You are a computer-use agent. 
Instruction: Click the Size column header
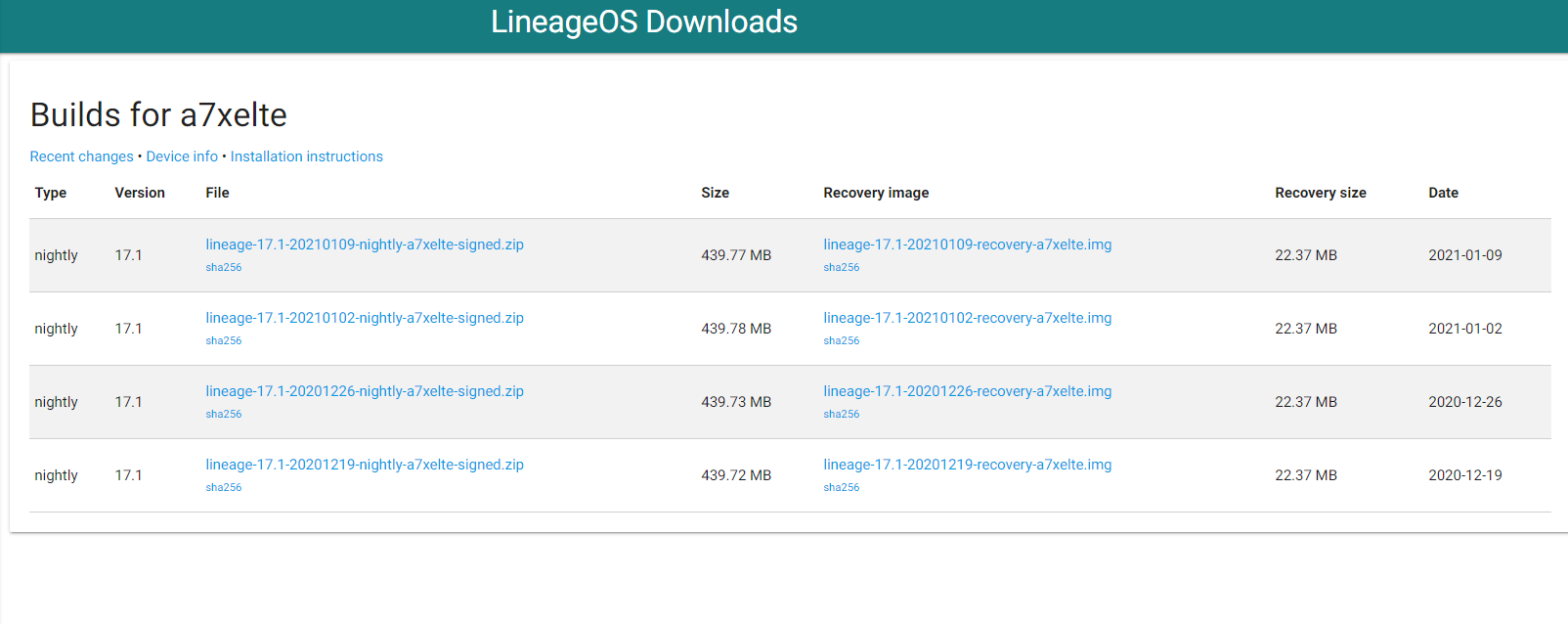coord(715,193)
